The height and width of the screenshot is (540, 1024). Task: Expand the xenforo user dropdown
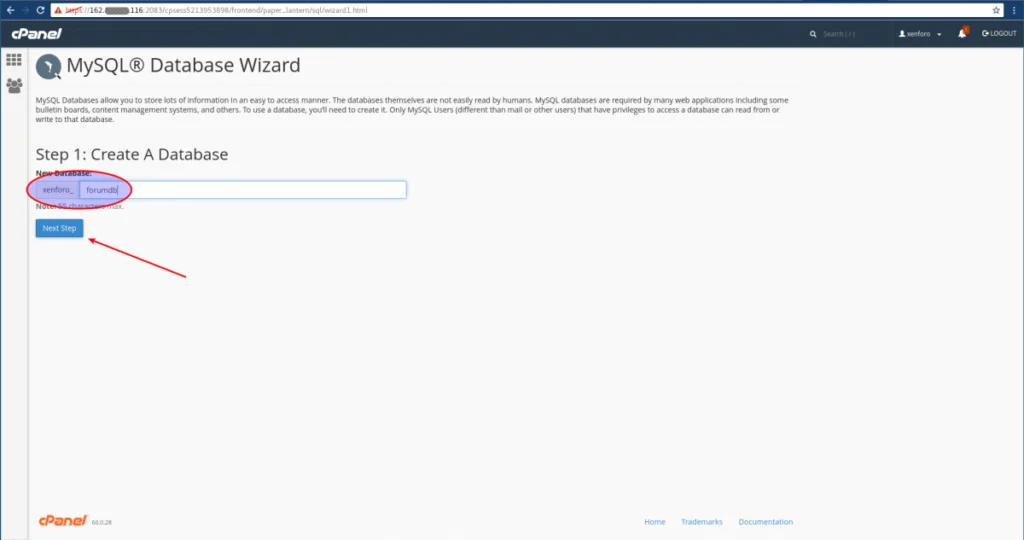[x=920, y=34]
